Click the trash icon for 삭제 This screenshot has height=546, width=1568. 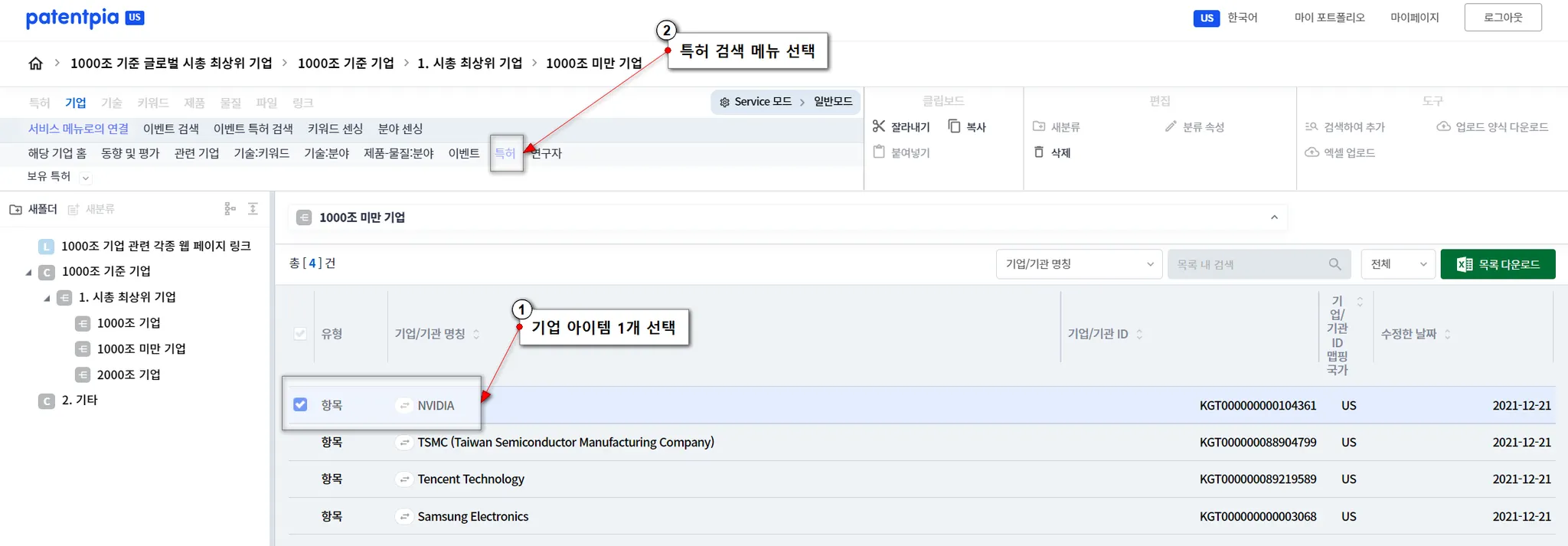coord(1039,152)
